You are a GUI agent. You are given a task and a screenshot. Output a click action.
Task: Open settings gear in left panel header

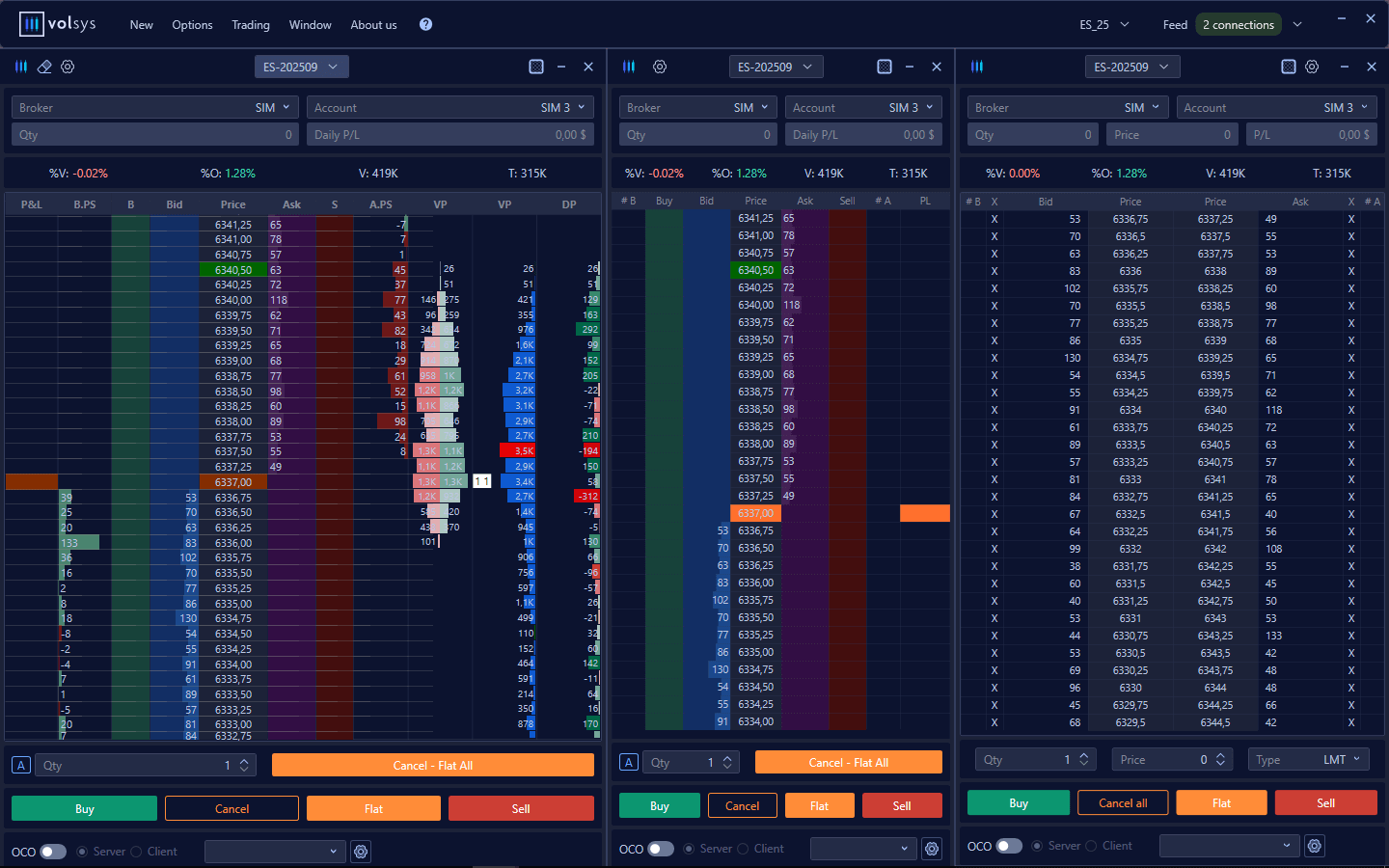(68, 67)
